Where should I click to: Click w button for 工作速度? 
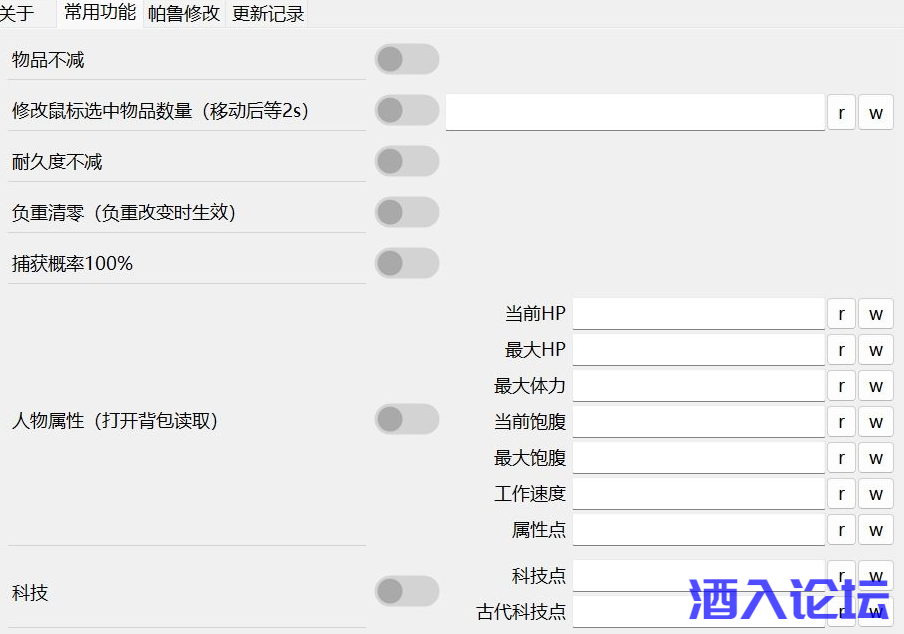[x=875, y=494]
